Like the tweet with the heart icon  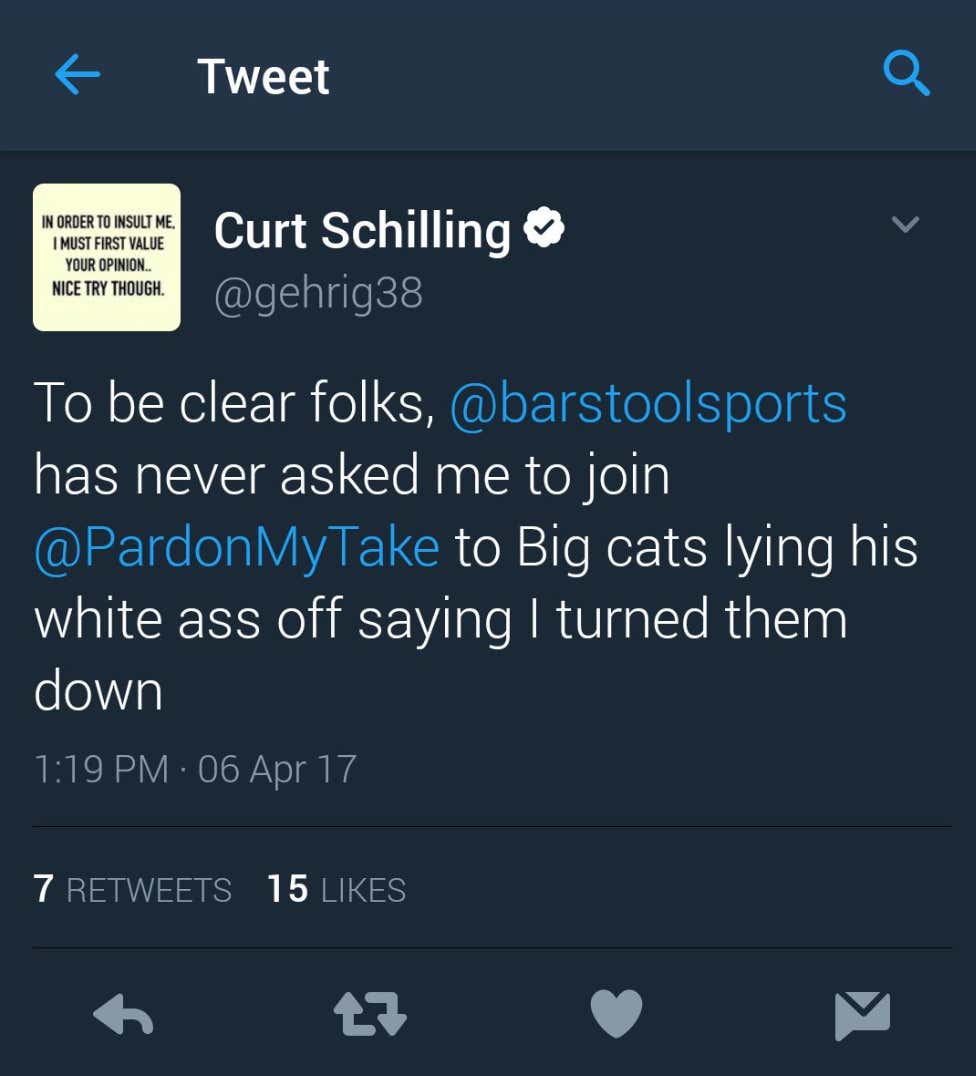pyautogui.click(x=616, y=1013)
